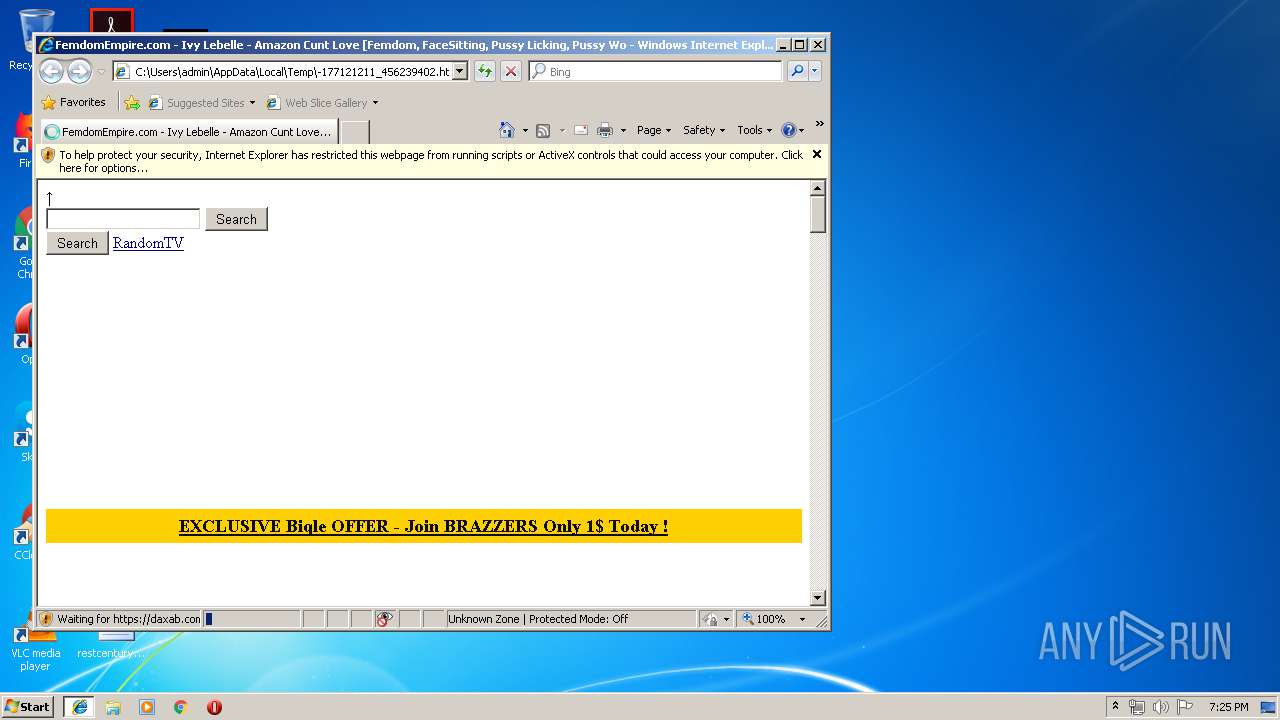
Task: Select the Adobe Reader desktop icon
Action: point(111,22)
